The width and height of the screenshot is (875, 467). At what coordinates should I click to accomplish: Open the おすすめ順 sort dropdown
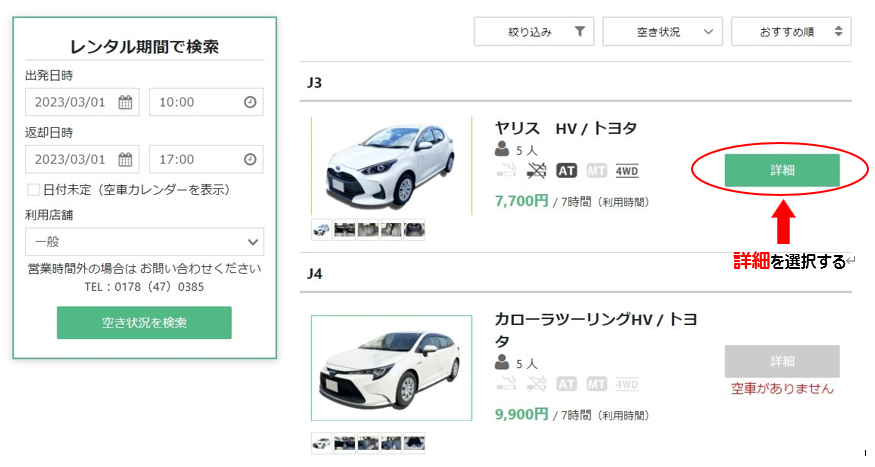[791, 32]
